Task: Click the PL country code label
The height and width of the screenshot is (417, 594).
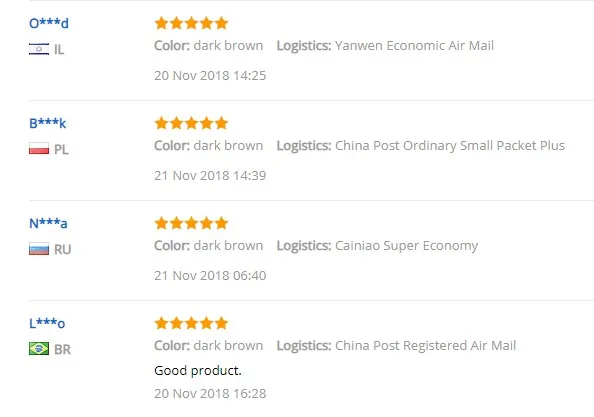Action: [x=61, y=149]
